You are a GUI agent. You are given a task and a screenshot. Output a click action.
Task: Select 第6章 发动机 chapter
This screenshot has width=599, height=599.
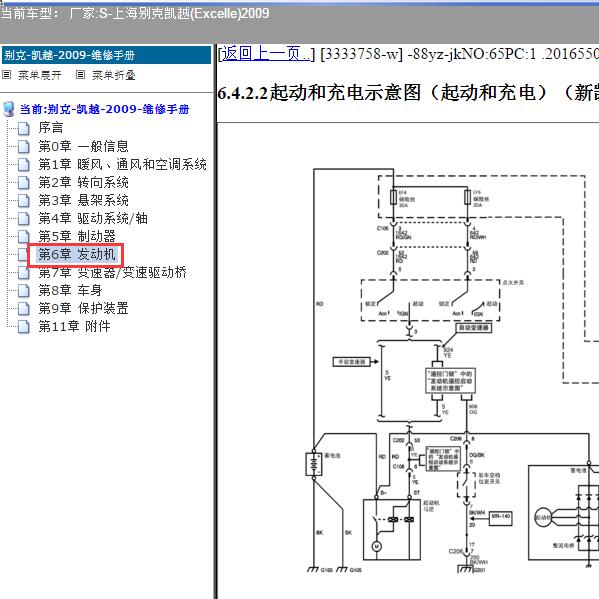coord(77,254)
